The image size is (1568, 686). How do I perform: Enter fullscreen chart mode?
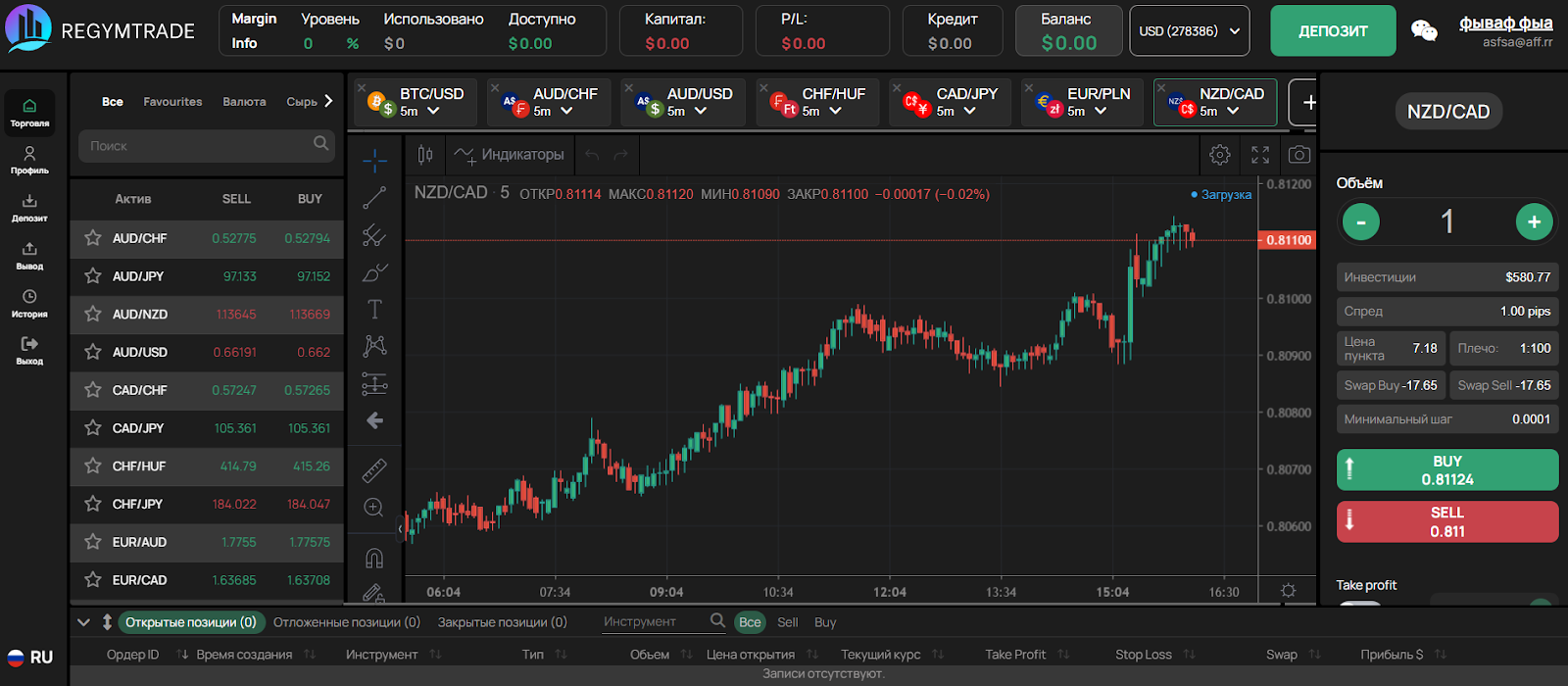1259,155
